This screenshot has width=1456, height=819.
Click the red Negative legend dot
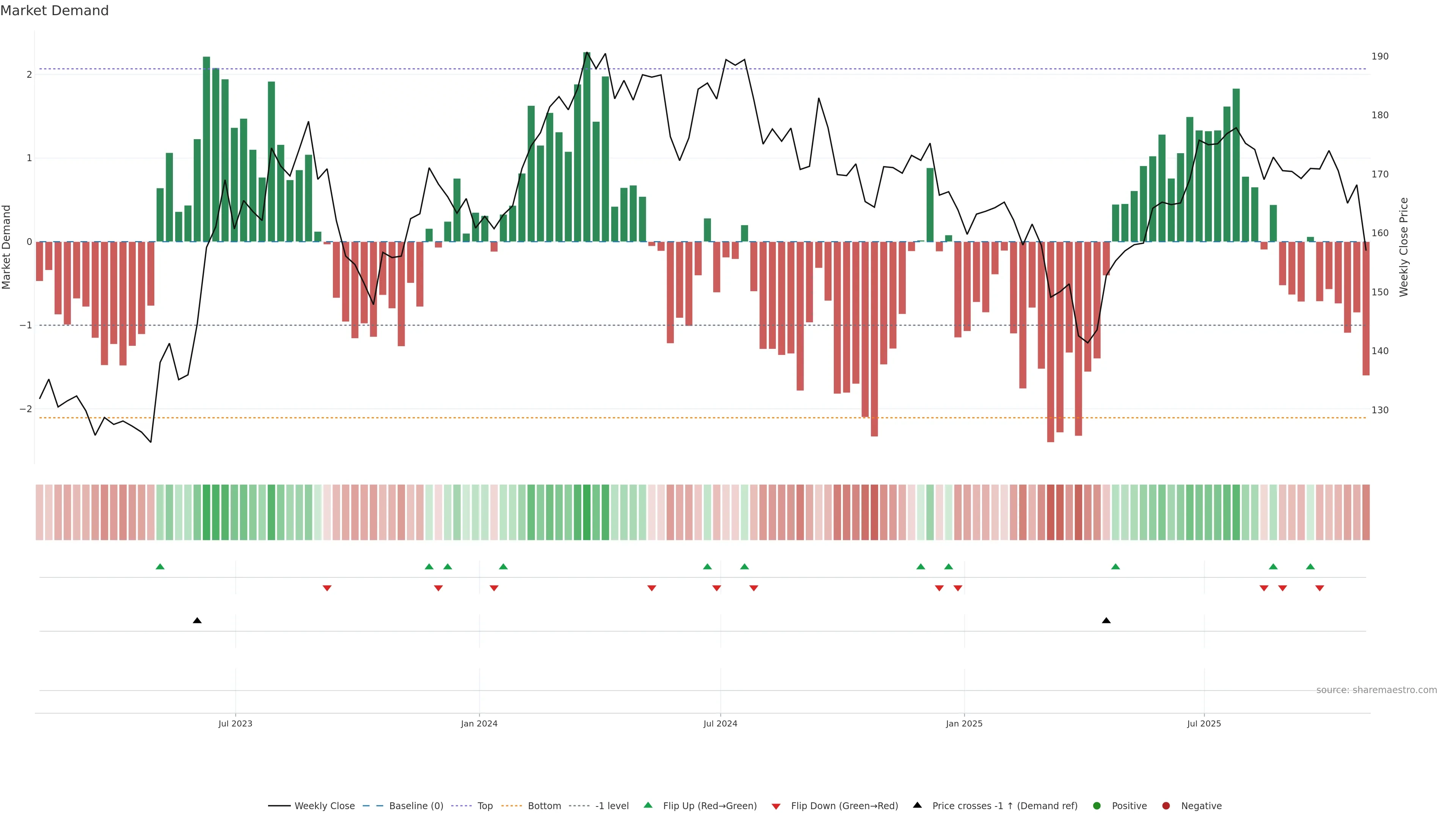1166,805
